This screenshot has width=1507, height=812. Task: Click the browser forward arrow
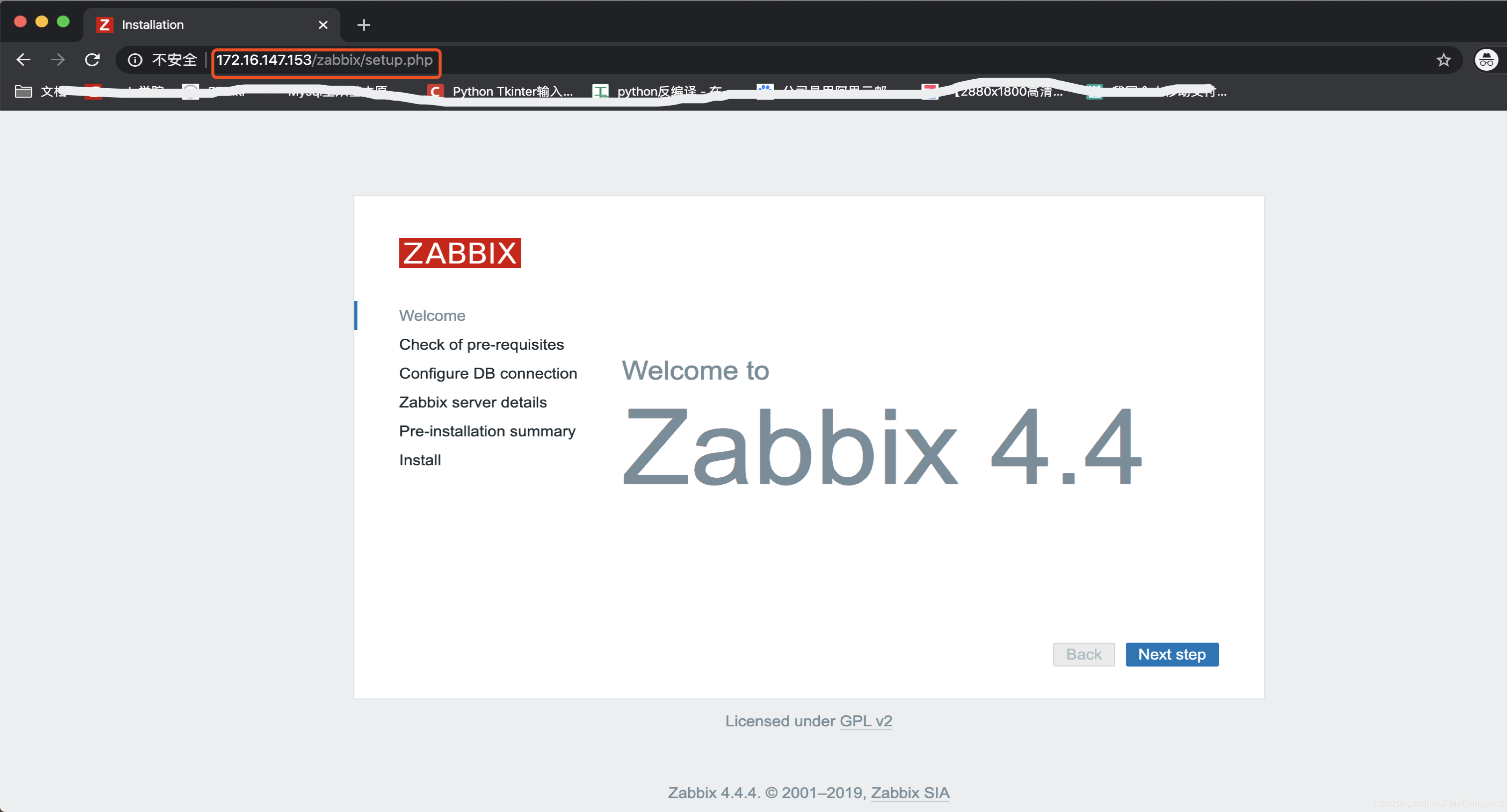point(57,60)
